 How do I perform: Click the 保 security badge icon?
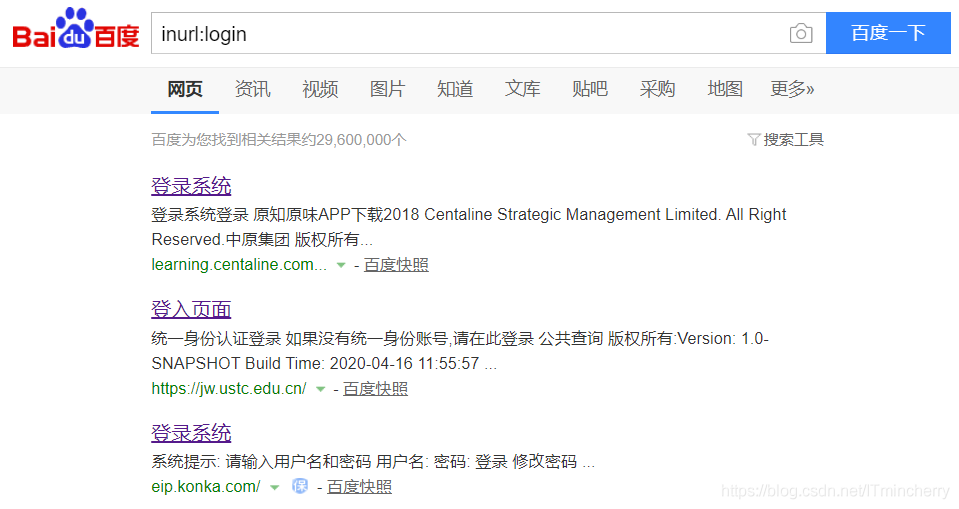pos(300,486)
